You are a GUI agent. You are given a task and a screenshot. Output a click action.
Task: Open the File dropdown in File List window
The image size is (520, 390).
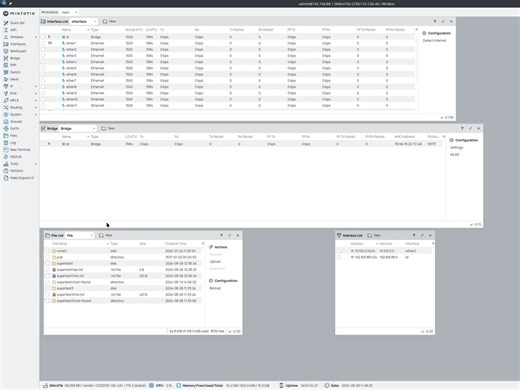[80, 235]
